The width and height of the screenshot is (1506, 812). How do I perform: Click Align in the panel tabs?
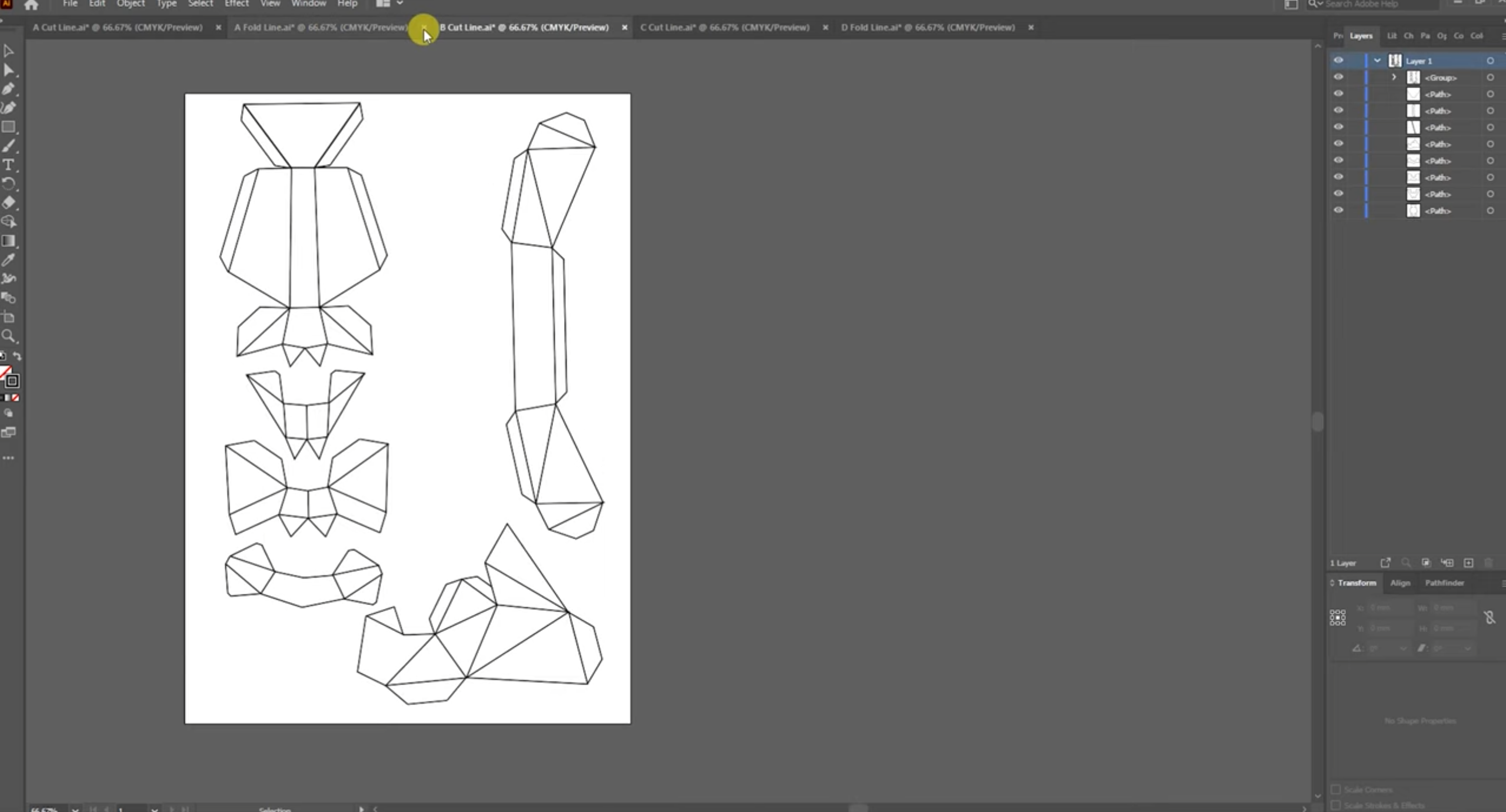tap(1401, 583)
